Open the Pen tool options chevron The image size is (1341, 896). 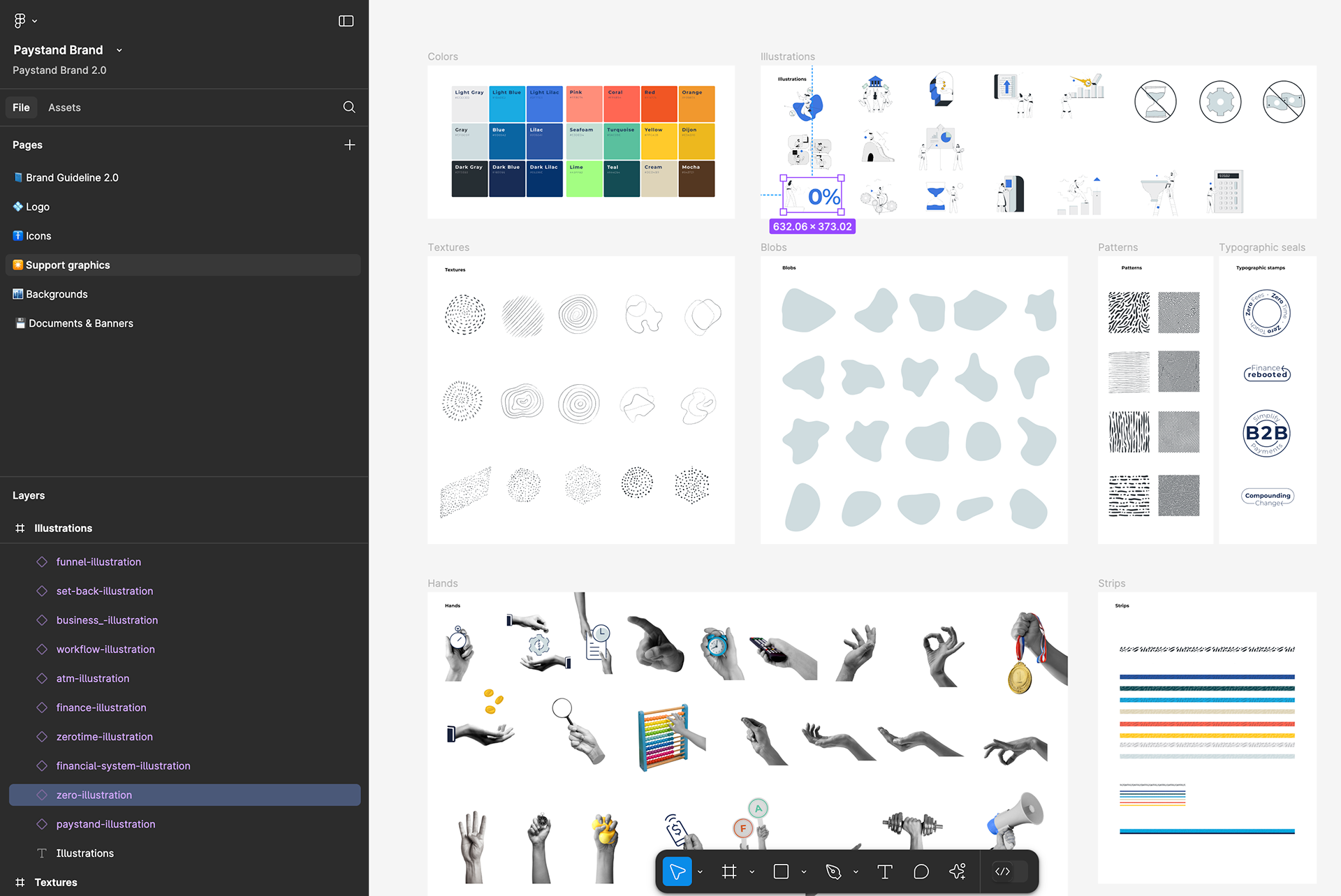[x=856, y=872]
